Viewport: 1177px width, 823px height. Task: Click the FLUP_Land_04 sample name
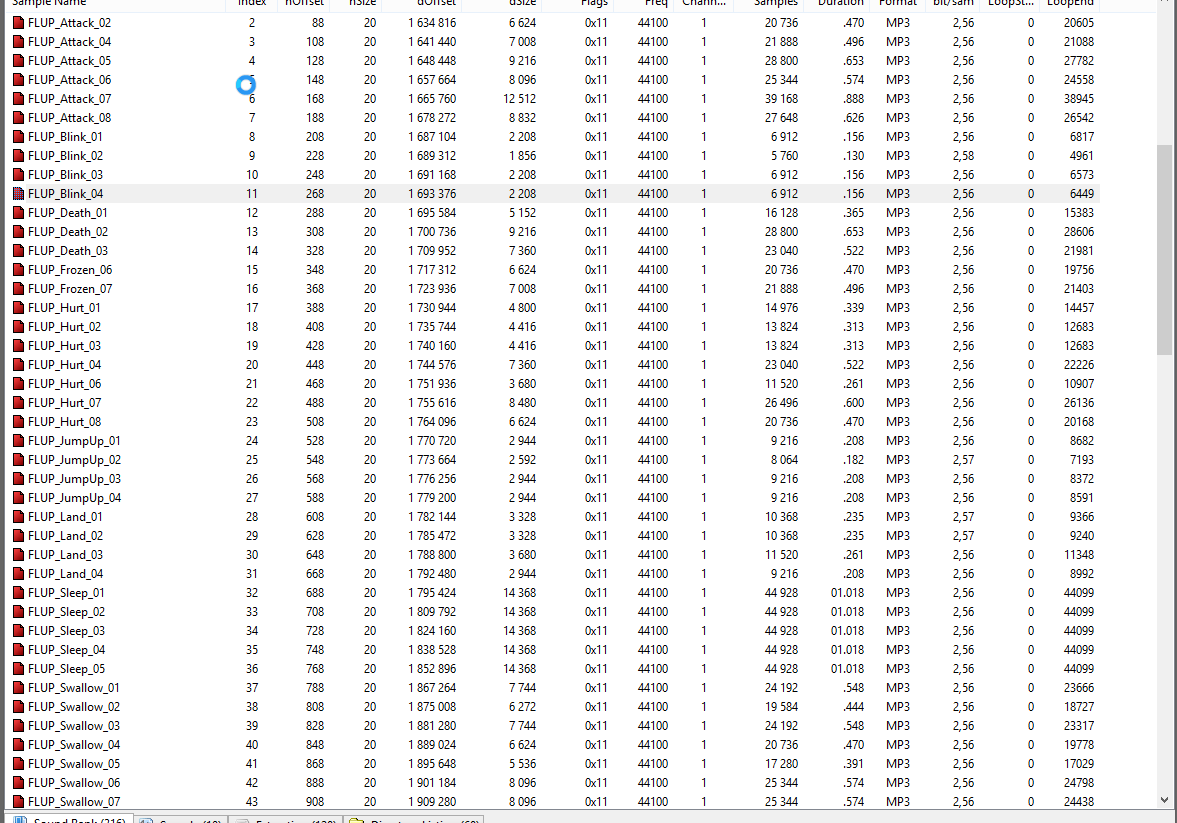[x=65, y=574]
